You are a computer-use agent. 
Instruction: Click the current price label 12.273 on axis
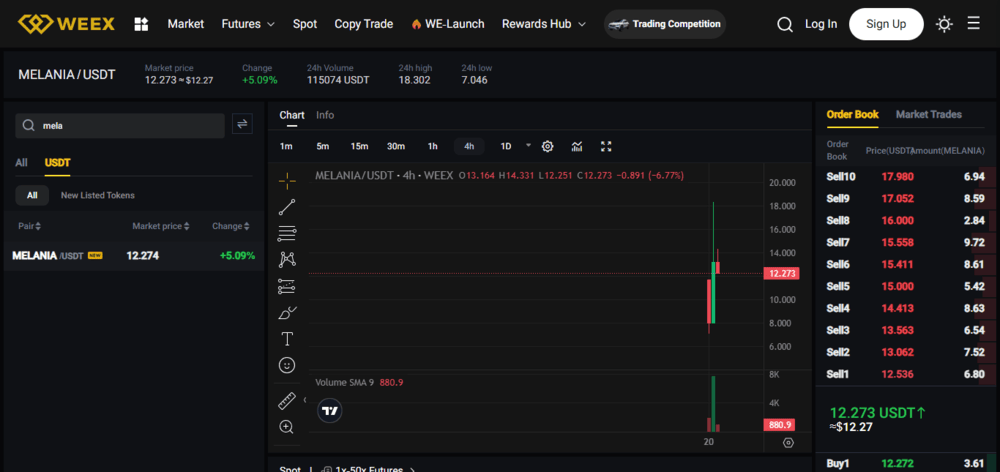click(x=781, y=273)
